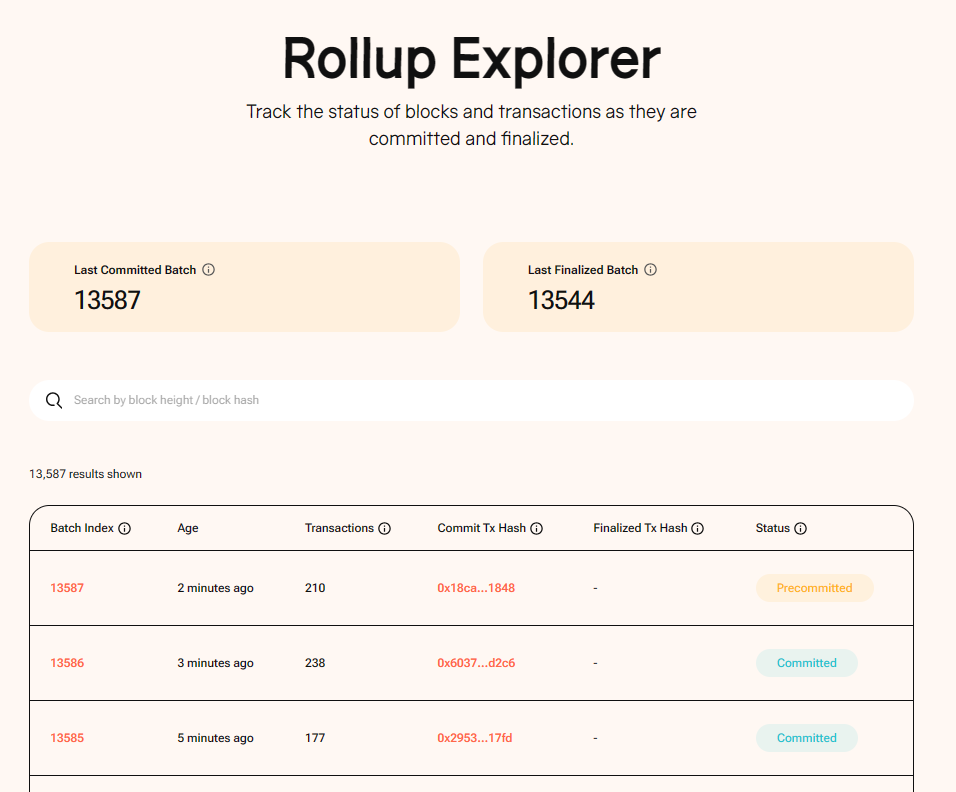Open commit hash 0x2953...17fd
Screen dimensions: 956x792
click(475, 738)
